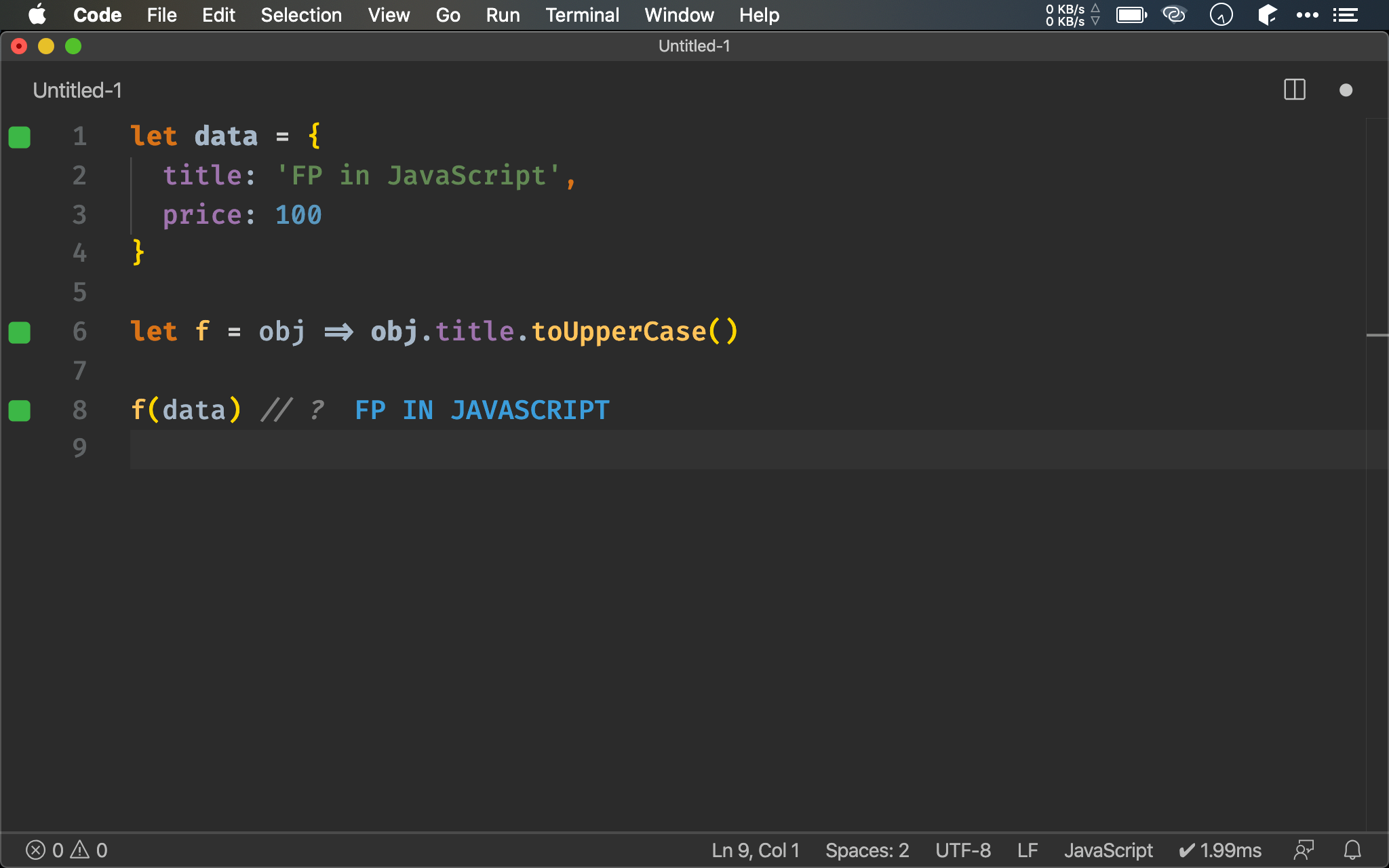Click the bulleted list icon in menu bar
The width and height of the screenshot is (1389, 868).
(x=1347, y=14)
